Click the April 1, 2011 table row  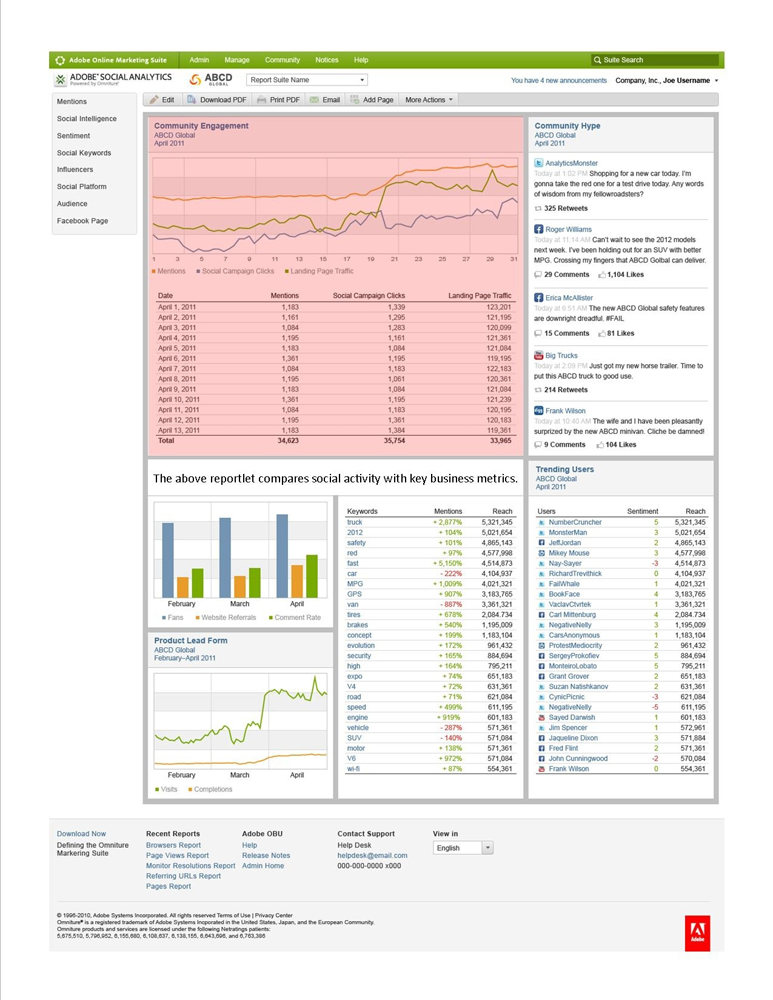(x=334, y=307)
